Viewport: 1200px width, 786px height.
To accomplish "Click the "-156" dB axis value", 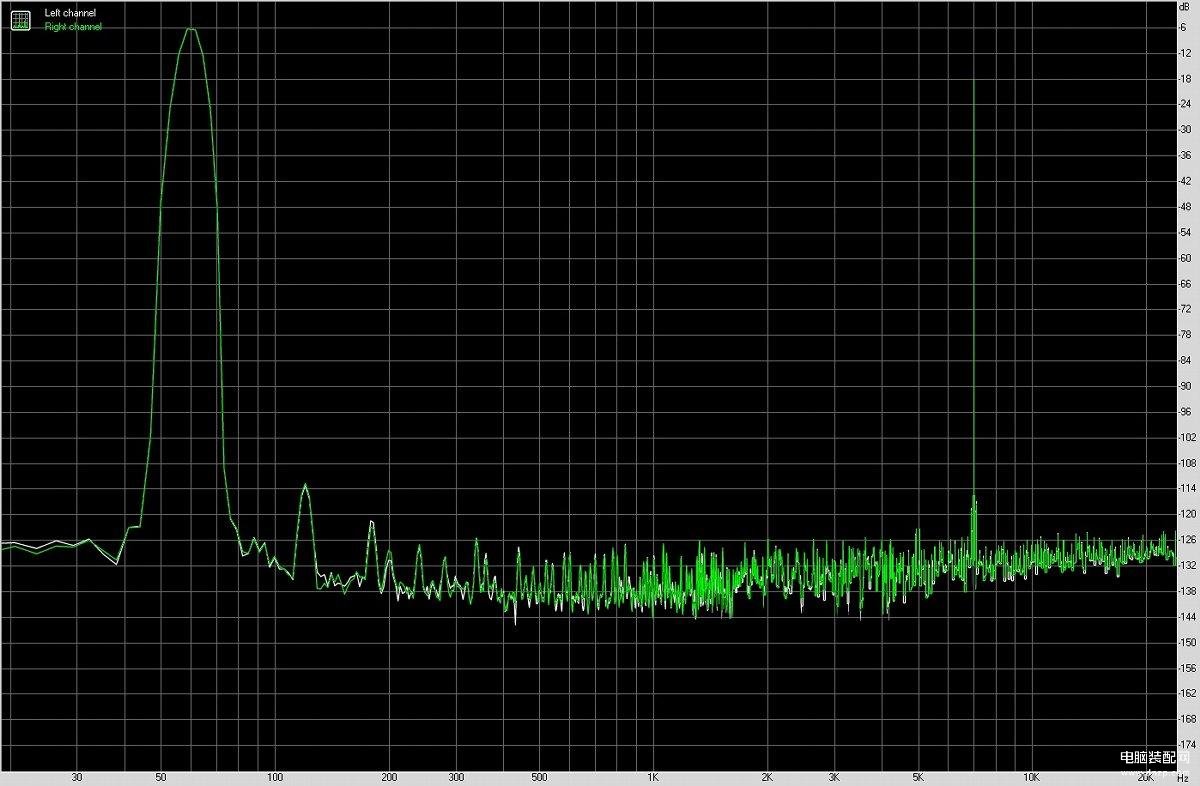I will tap(1187, 668).
